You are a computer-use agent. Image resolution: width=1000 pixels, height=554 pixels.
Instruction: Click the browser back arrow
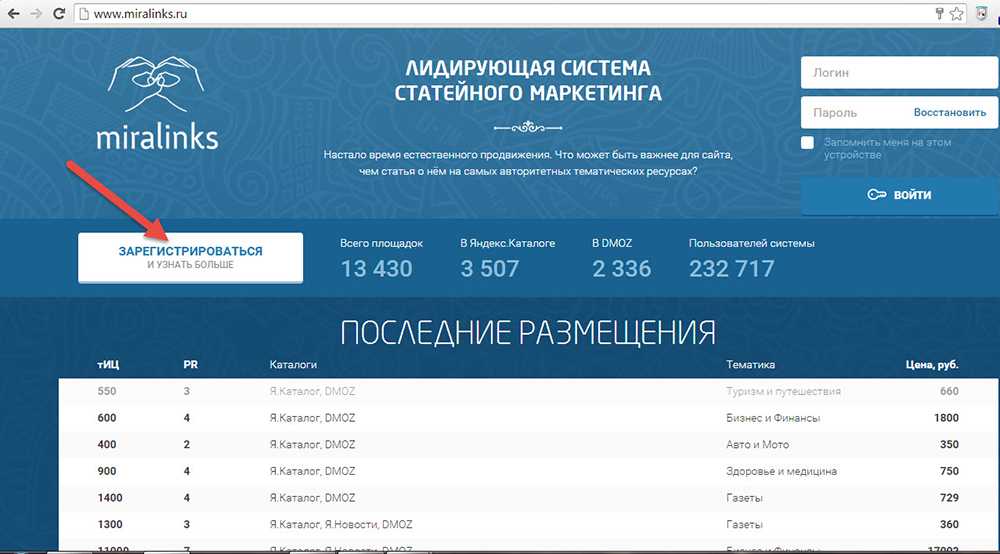(x=11, y=14)
